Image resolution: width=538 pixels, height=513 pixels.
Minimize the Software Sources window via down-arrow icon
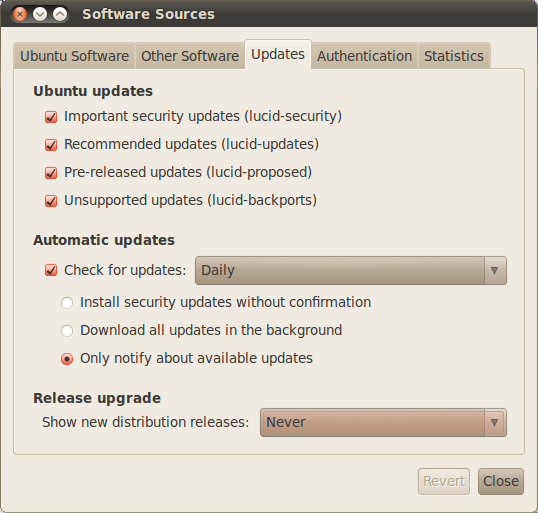40,14
